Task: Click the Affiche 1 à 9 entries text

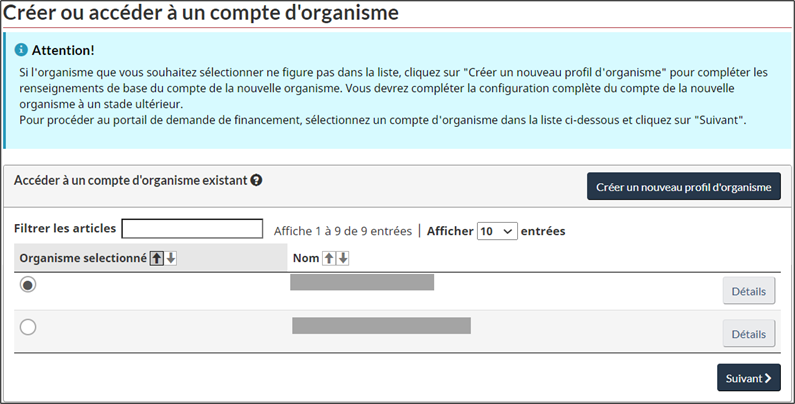Action: [343, 231]
